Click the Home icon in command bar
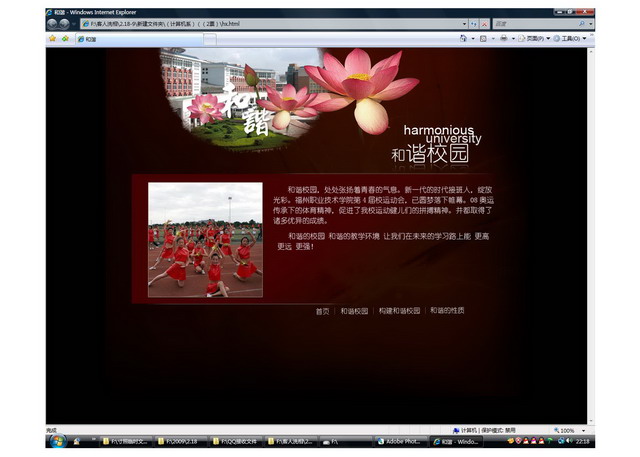 tap(463, 39)
